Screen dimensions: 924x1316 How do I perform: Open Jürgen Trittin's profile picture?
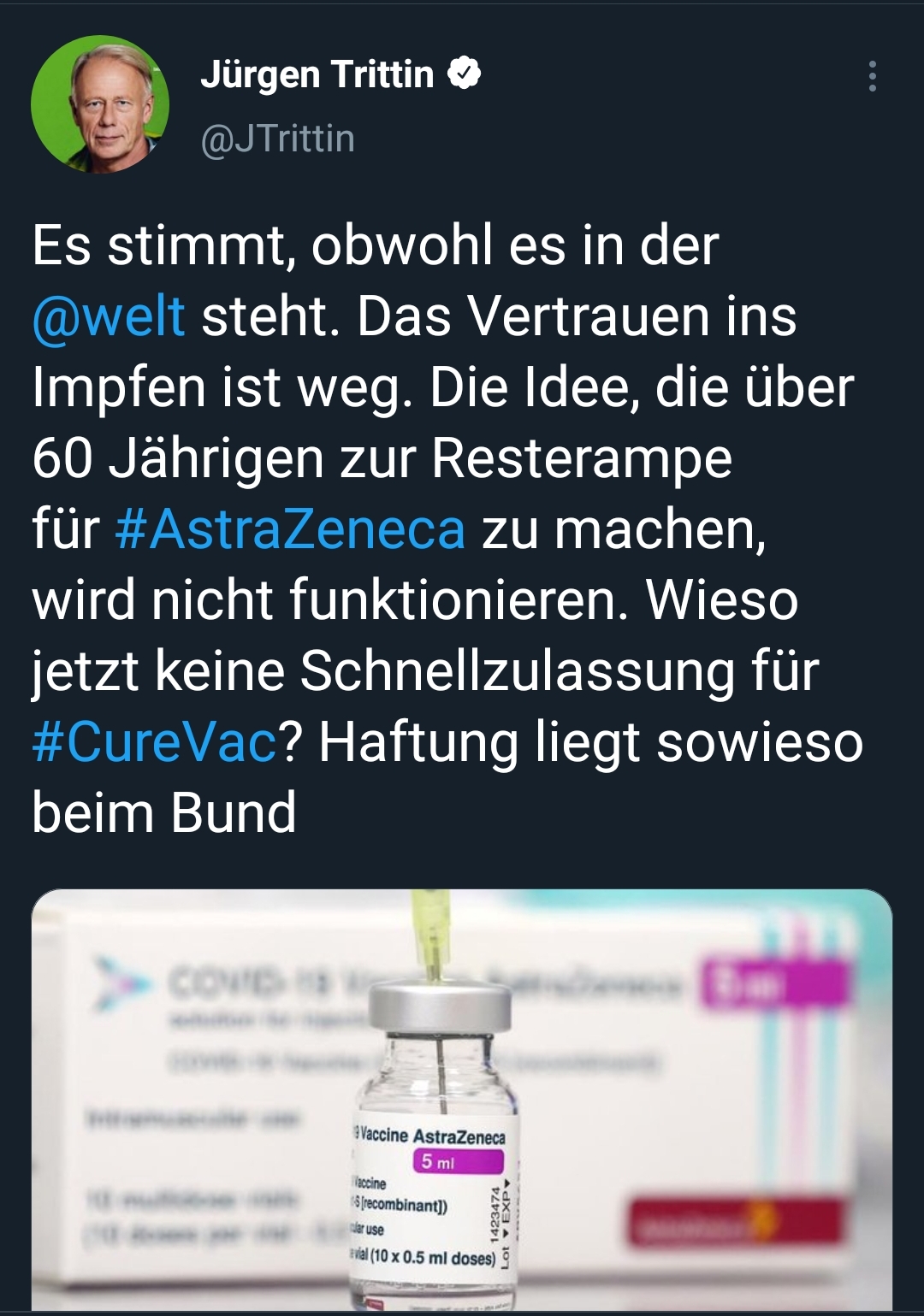pos(100,104)
